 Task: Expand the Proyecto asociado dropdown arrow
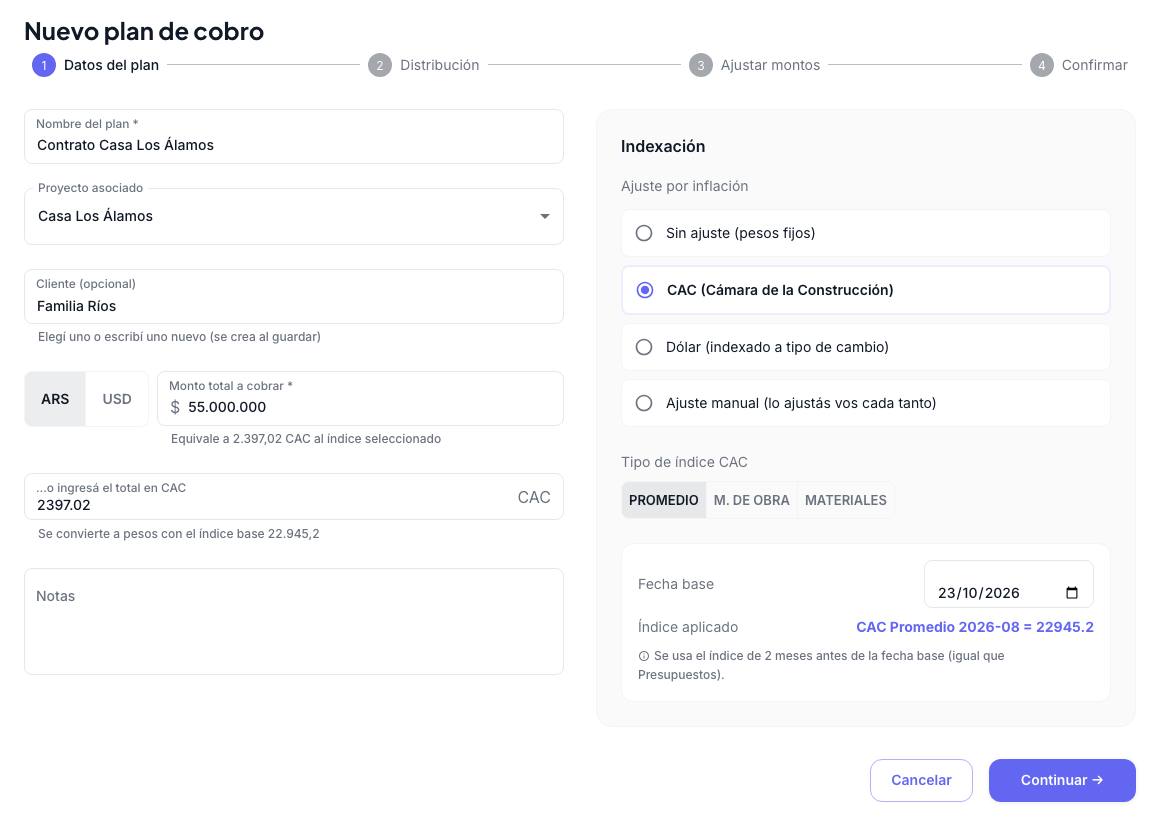[544, 216]
